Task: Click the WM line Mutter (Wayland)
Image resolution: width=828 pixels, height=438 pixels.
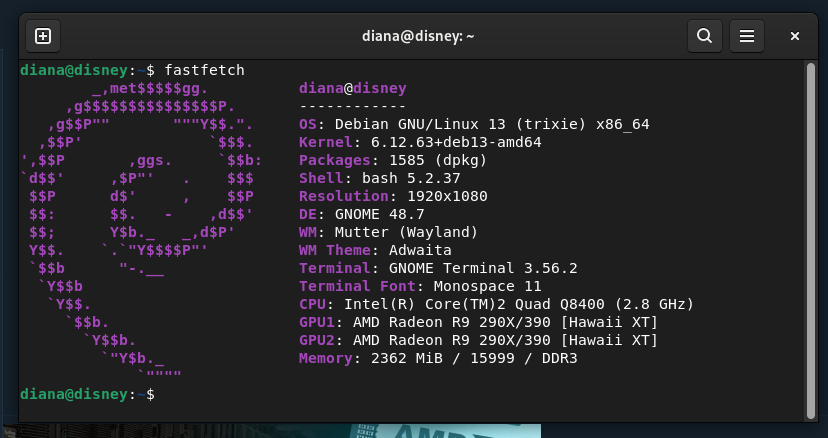Action: (x=389, y=232)
